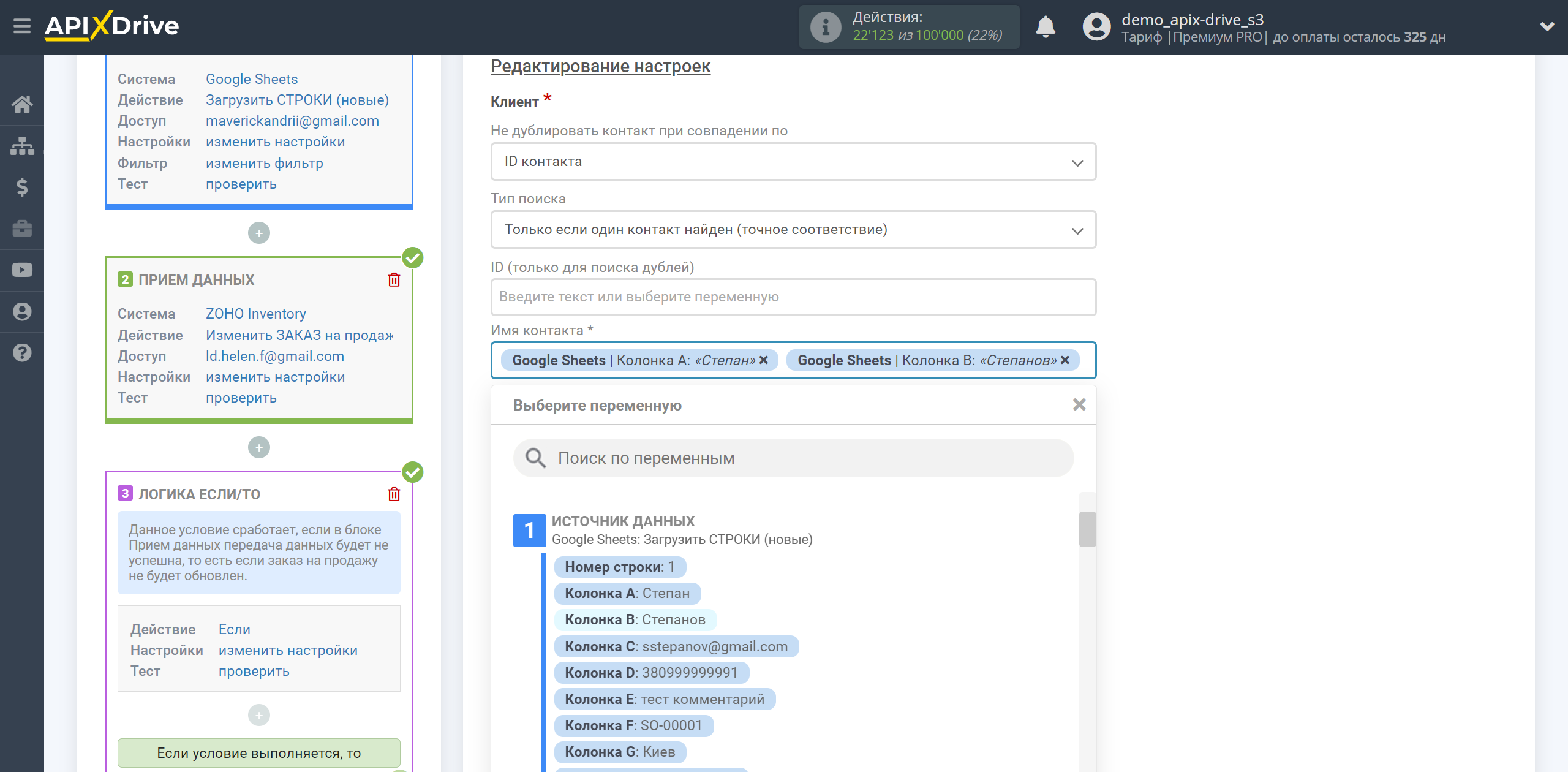The height and width of the screenshot is (772, 1568).
Task: Remove the Колонка B «Степанов» tag
Action: tap(1065, 360)
